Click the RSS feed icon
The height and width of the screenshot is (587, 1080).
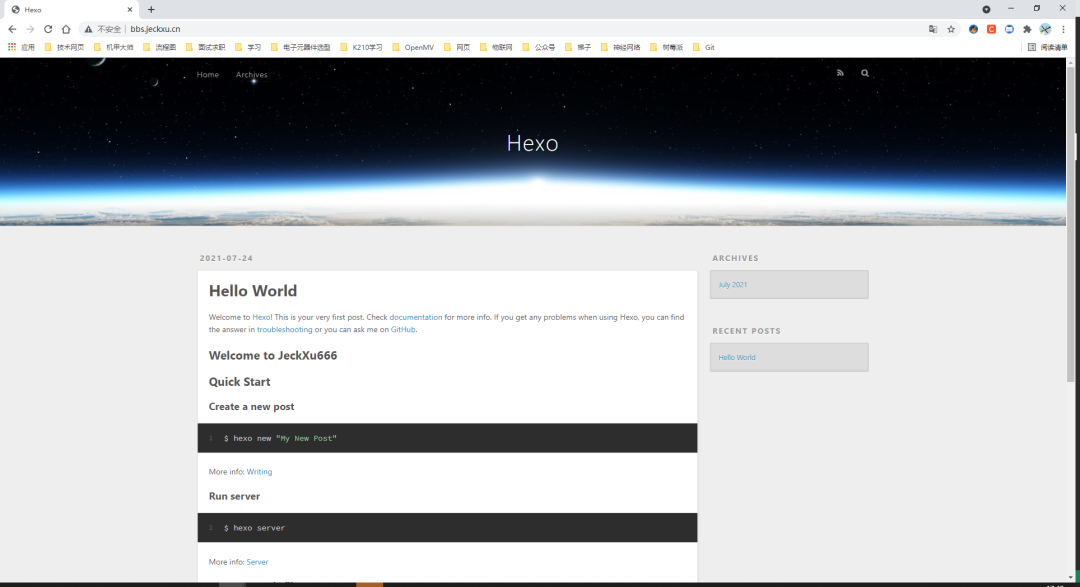(840, 73)
